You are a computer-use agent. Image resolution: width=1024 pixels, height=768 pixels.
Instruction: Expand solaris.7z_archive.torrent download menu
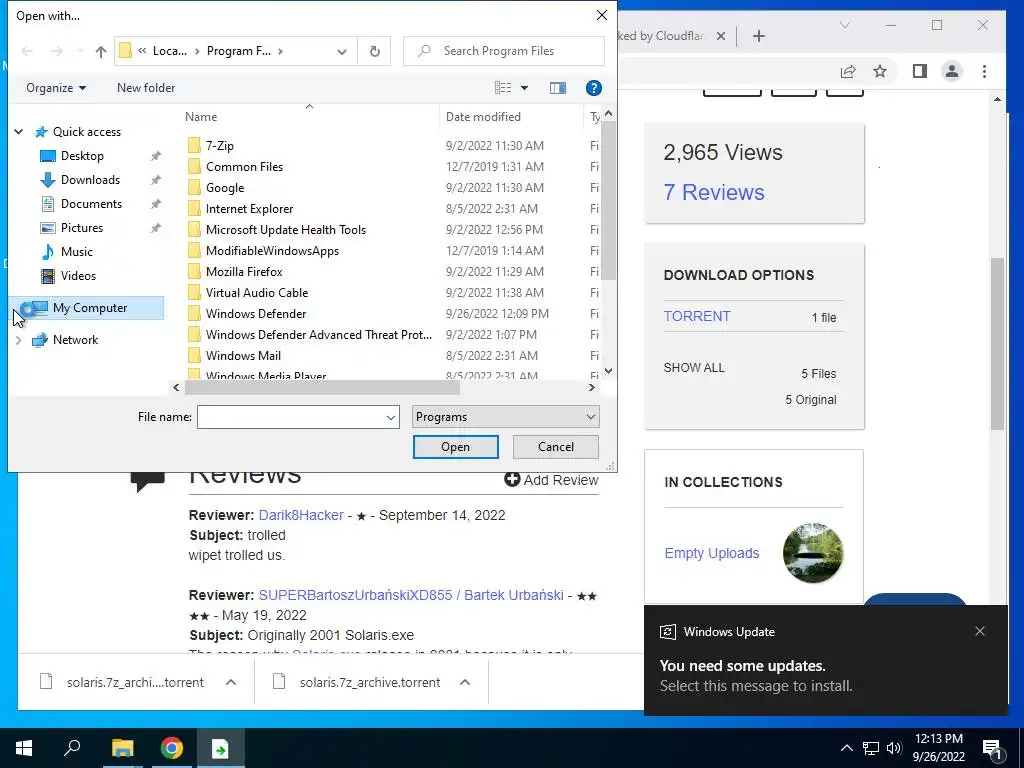tap(464, 682)
